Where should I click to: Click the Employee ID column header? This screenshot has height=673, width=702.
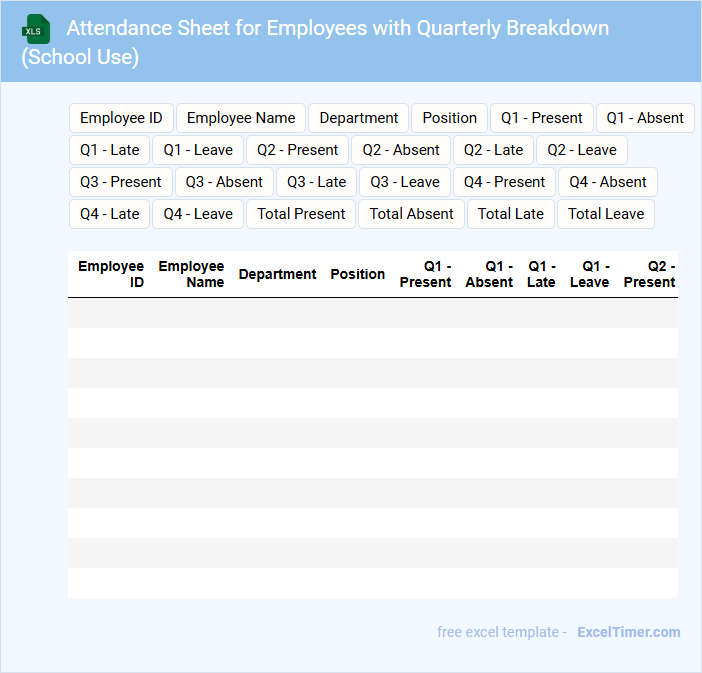pyautogui.click(x=111, y=274)
